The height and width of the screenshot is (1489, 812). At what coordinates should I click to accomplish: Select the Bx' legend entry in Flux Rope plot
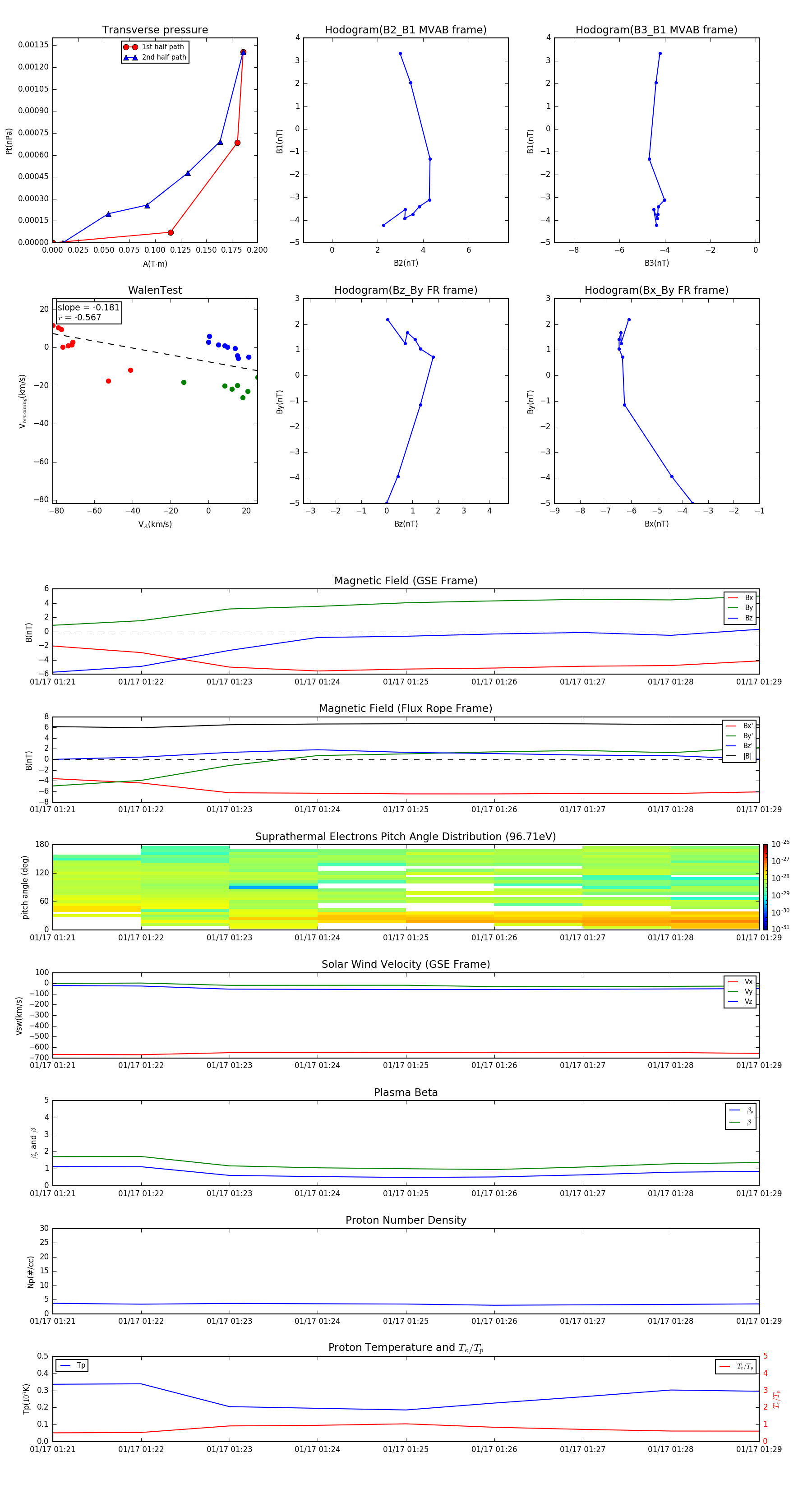739,726
